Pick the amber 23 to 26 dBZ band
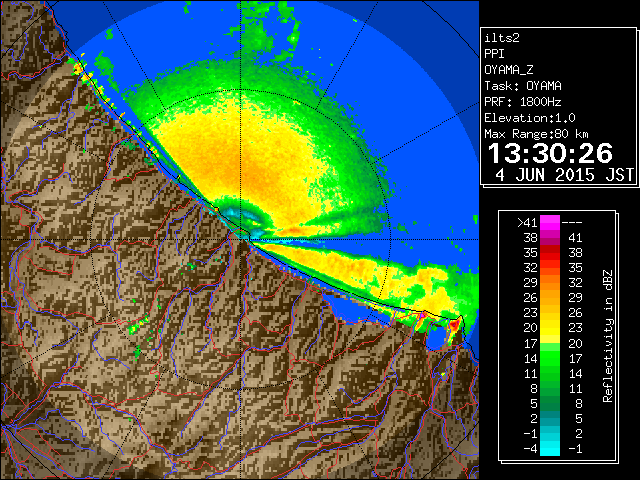Screen dimensions: 640x480 tap(550, 313)
